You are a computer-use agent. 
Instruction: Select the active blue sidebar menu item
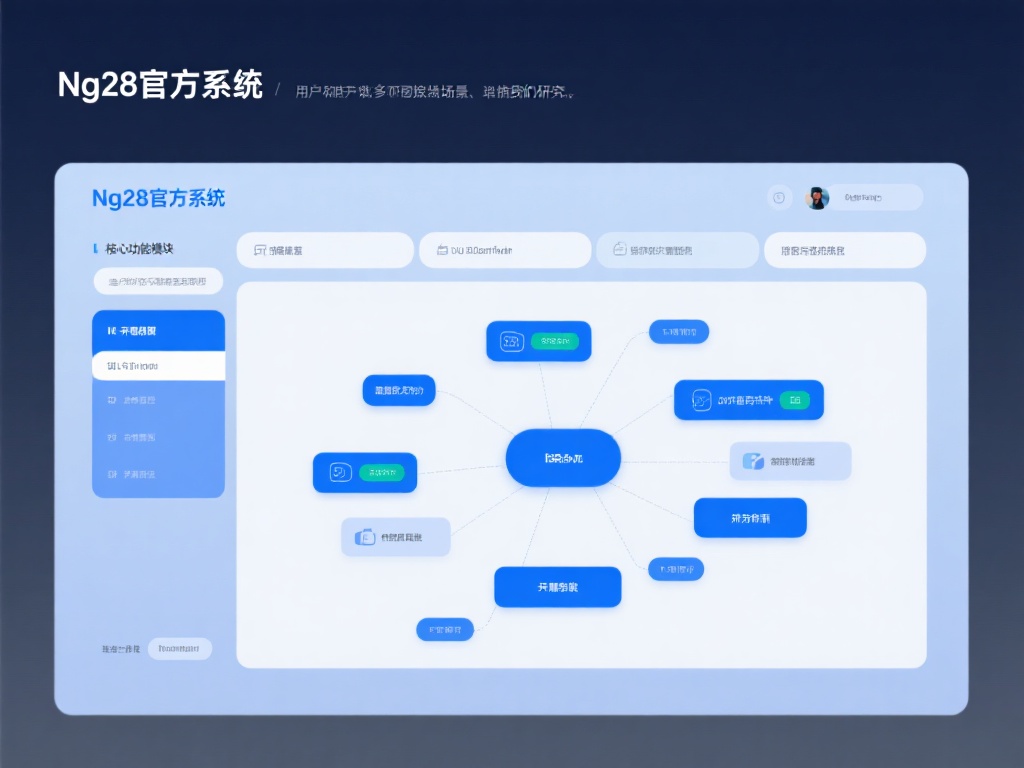[158, 330]
